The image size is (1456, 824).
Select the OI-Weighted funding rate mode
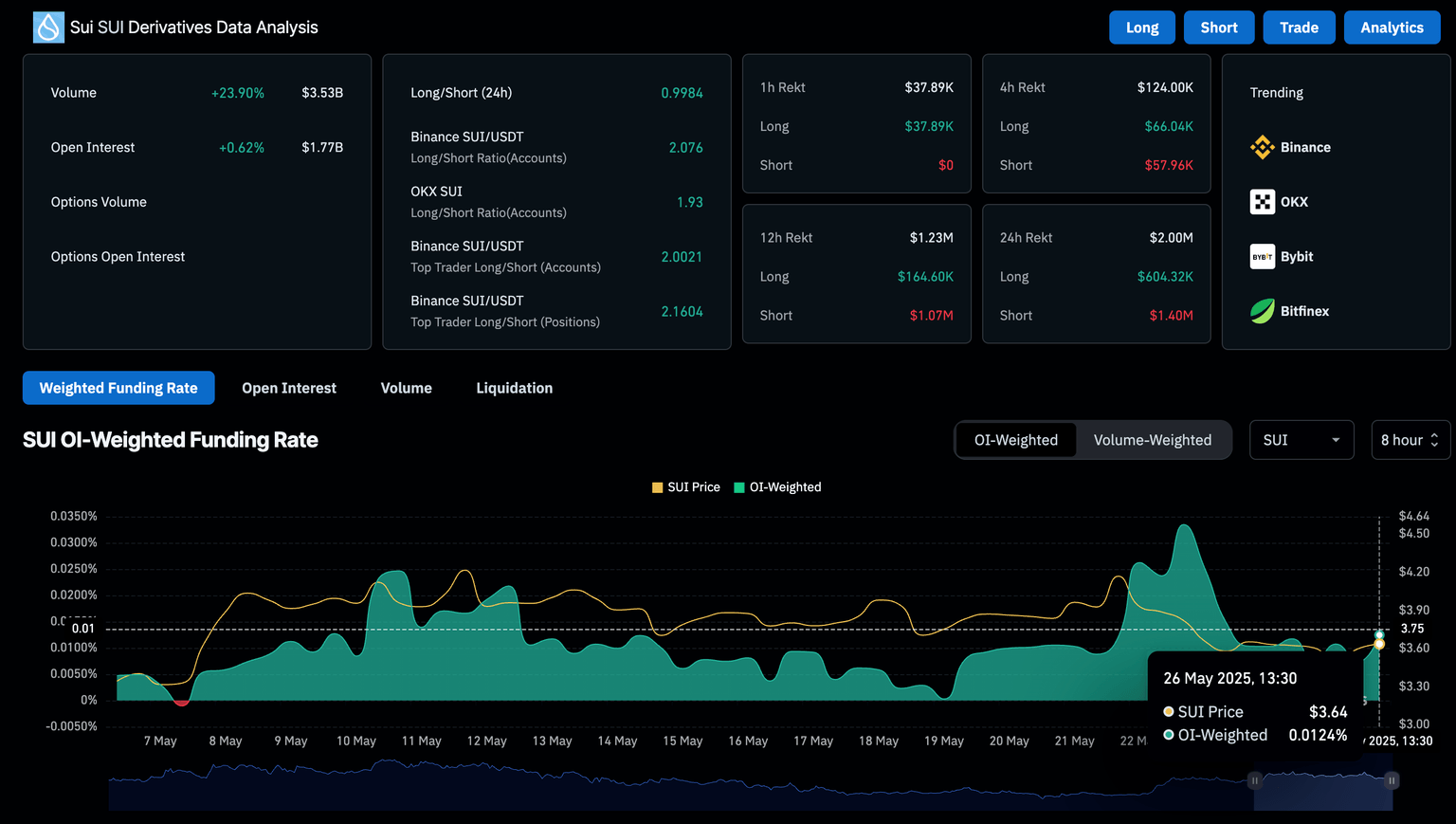coord(1015,440)
